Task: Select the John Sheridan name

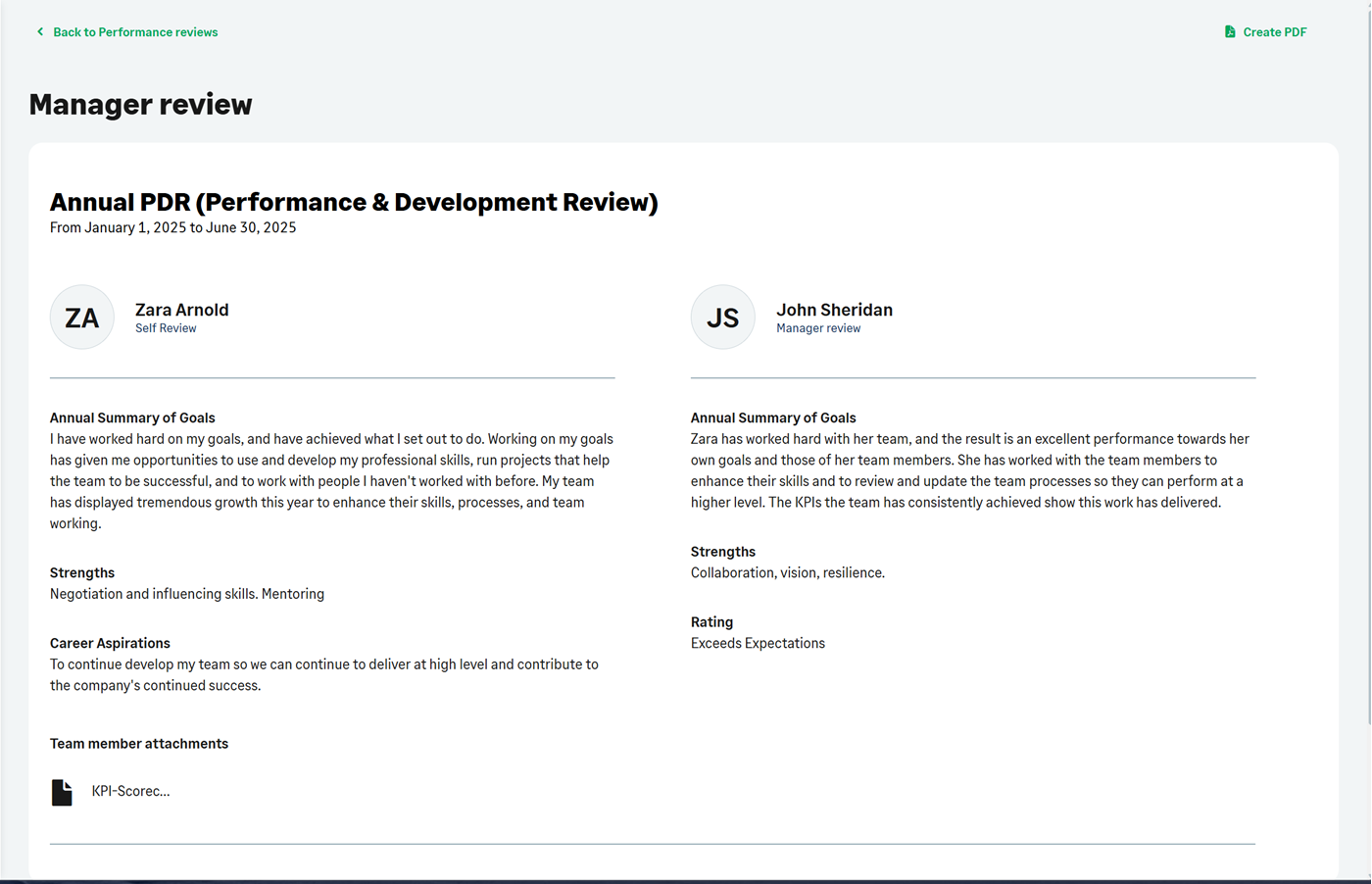Action: tap(834, 310)
